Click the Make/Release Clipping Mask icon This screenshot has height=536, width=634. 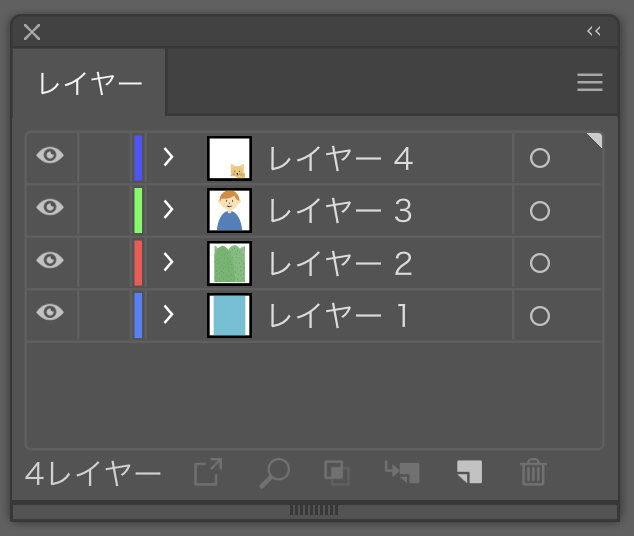pyautogui.click(x=337, y=473)
